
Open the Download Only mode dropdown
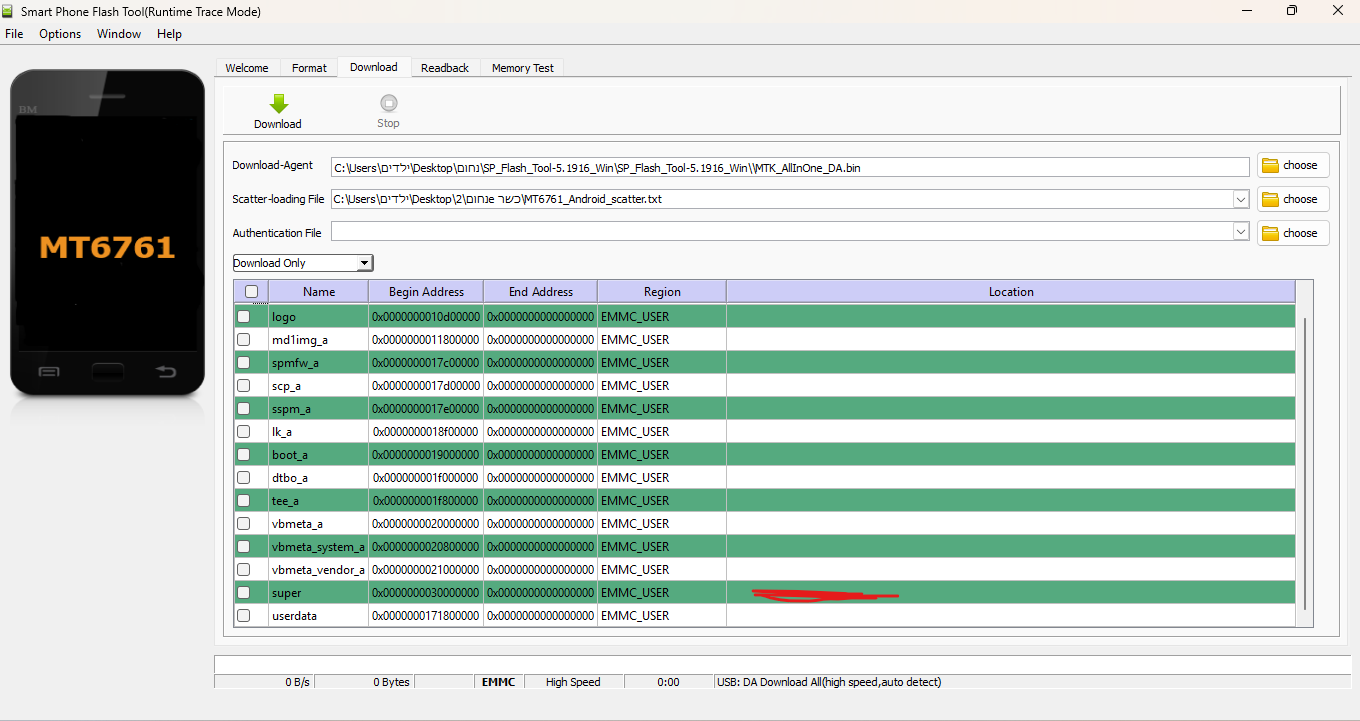point(302,263)
